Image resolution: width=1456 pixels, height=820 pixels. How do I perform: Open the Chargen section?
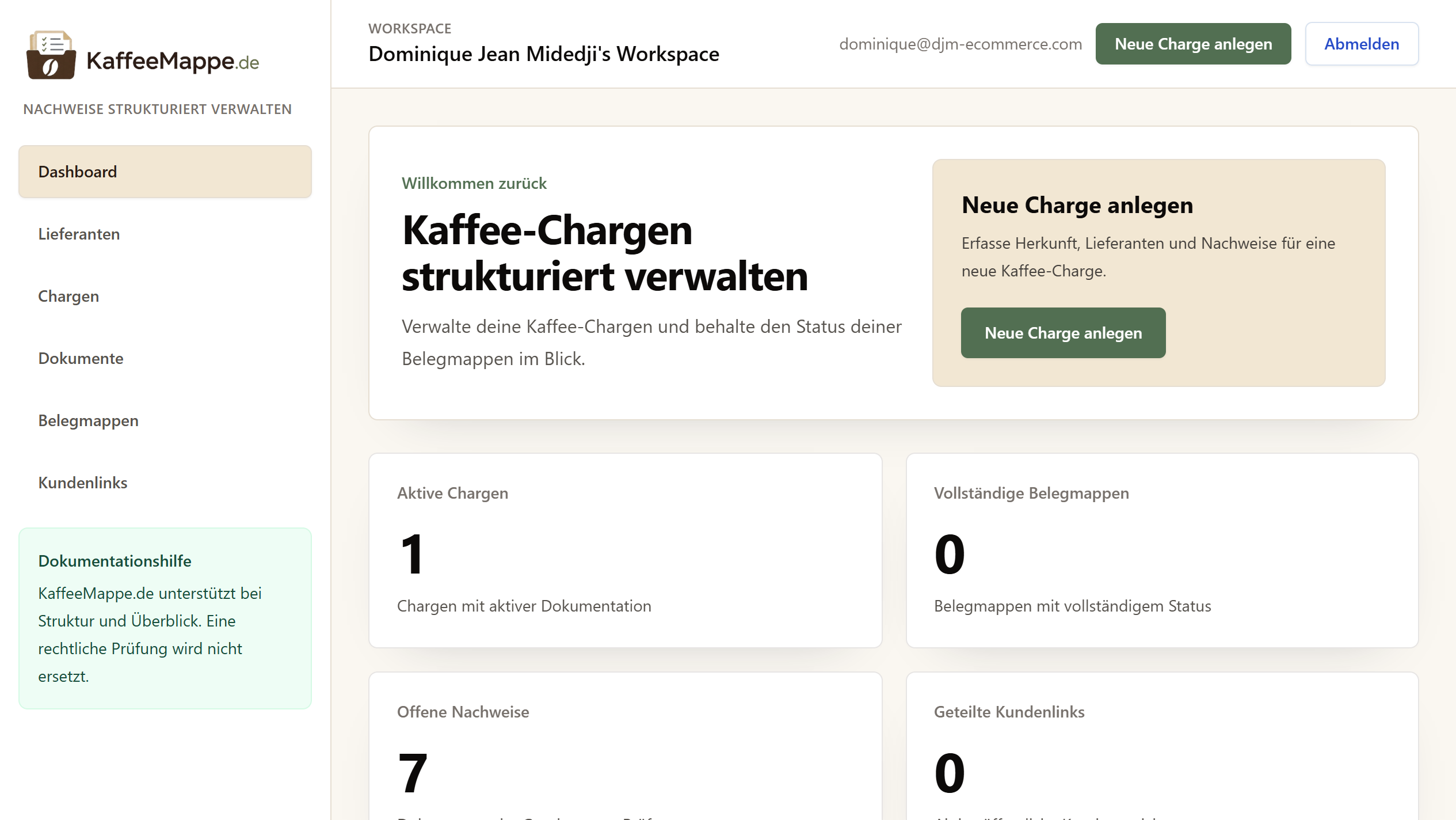click(x=165, y=296)
